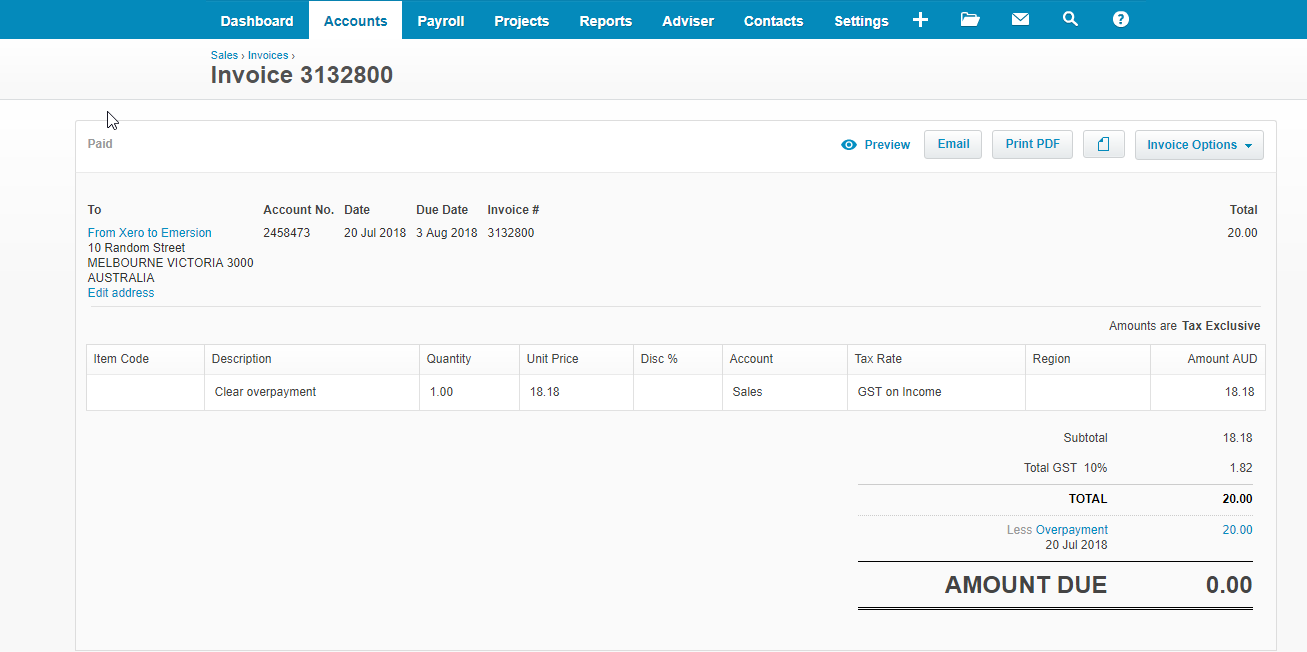This screenshot has width=1307, height=652.
Task: Open the Overpayment link in totals
Action: pyautogui.click(x=1071, y=530)
